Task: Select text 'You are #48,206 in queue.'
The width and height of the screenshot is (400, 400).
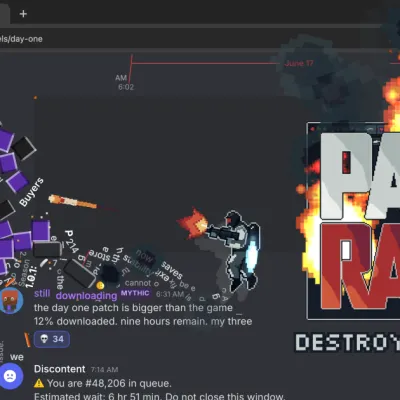Action: tap(109, 383)
